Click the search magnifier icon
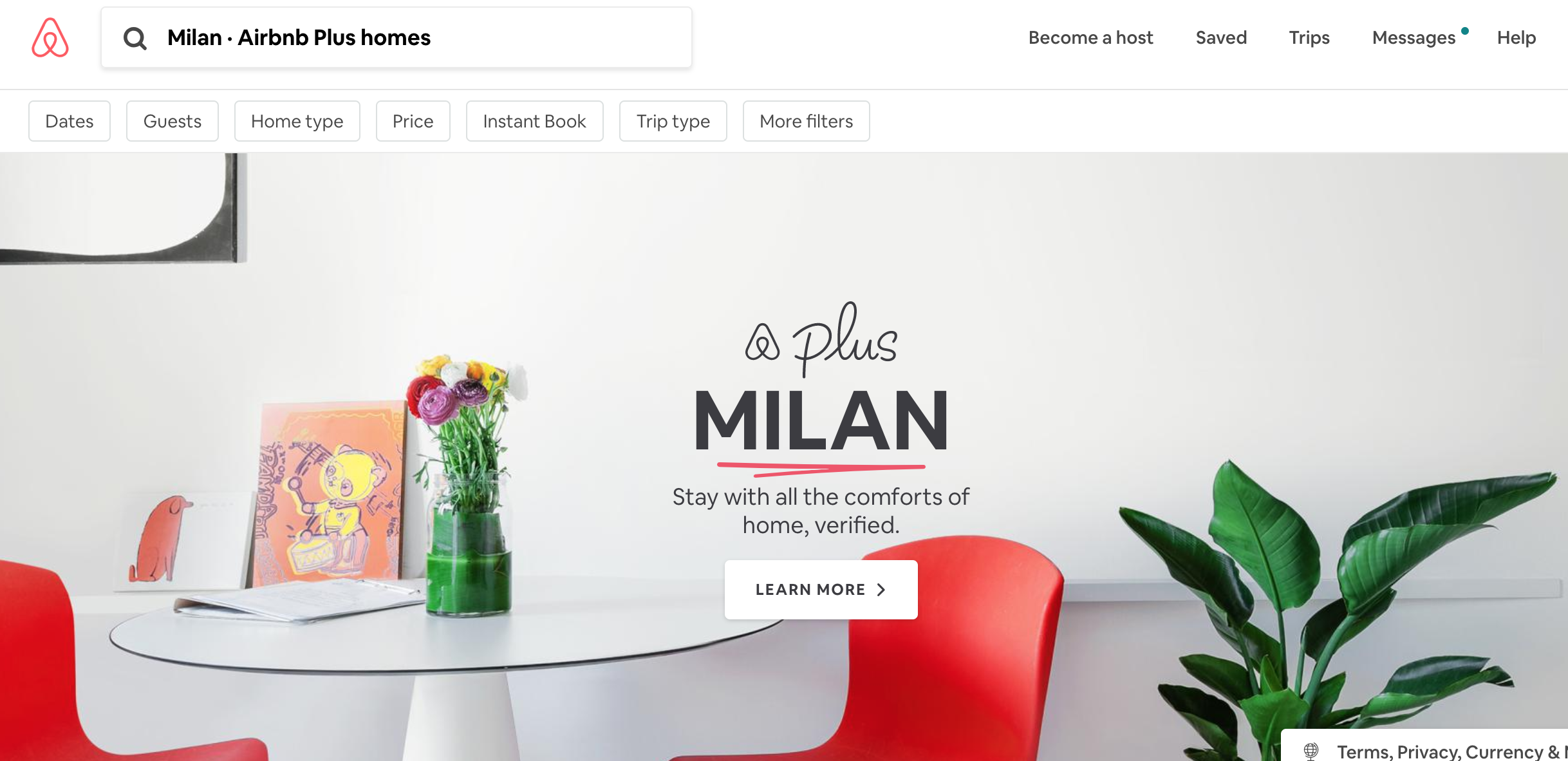Viewport: 1568px width, 761px height. pyautogui.click(x=135, y=38)
